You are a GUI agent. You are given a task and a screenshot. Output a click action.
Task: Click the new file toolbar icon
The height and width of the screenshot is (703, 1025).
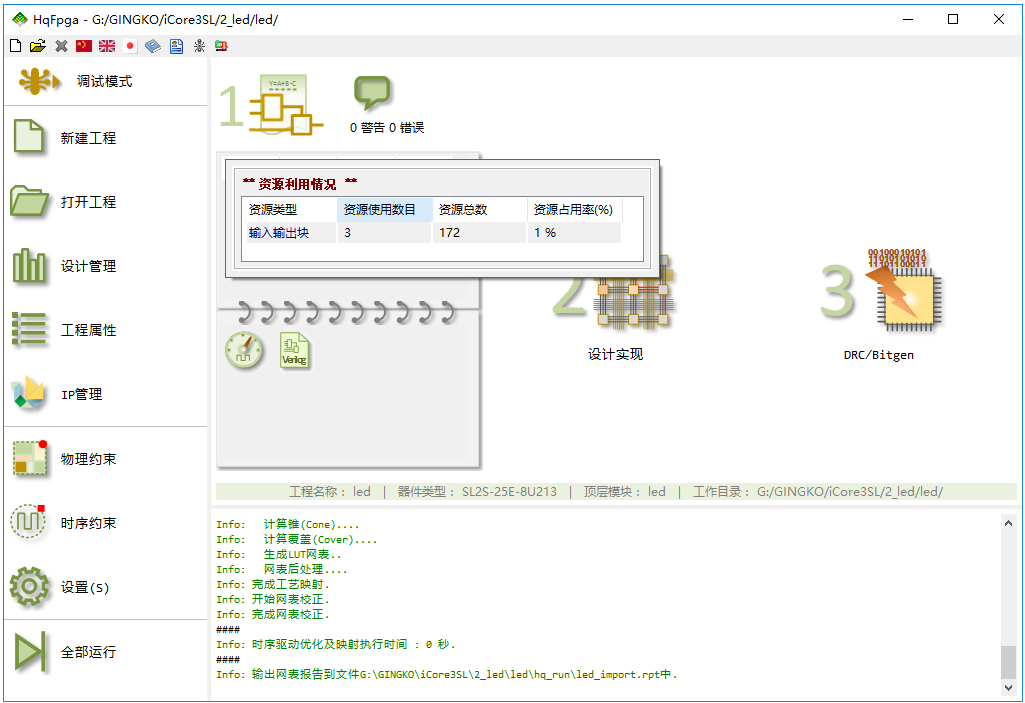[x=15, y=46]
